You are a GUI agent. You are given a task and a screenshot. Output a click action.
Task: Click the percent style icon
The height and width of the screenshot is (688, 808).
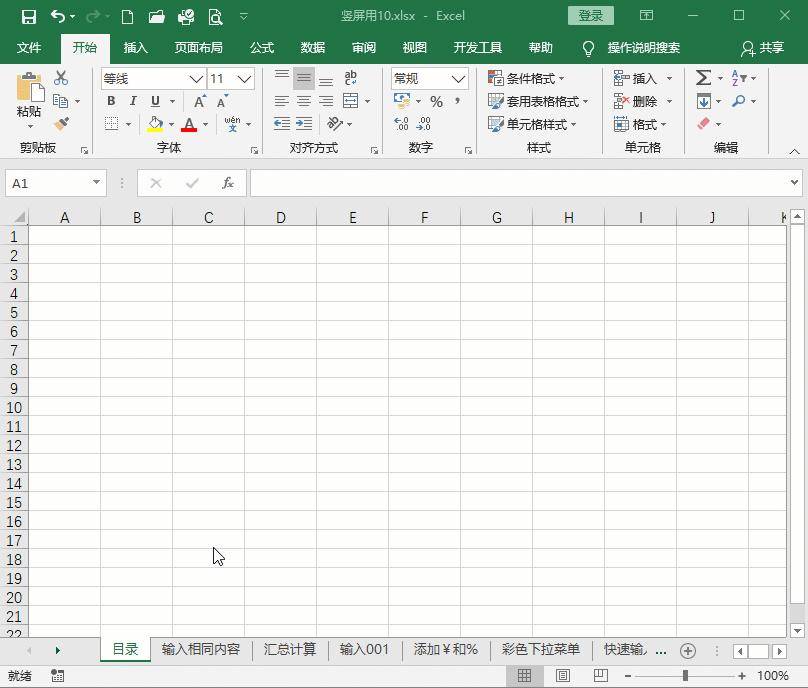(436, 102)
